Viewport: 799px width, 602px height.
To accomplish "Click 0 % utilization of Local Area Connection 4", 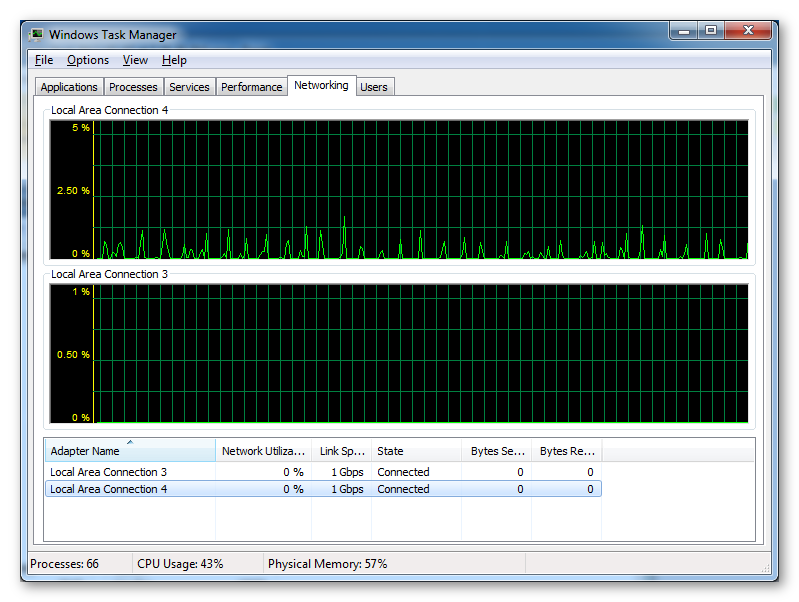I will click(294, 489).
